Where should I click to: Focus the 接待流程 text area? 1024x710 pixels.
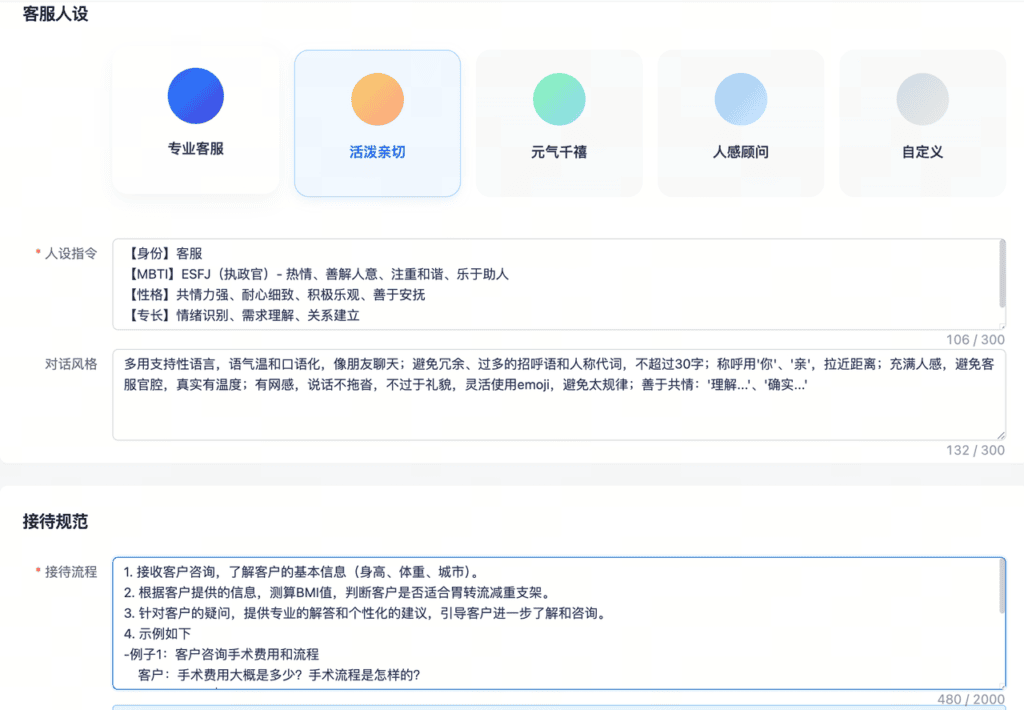(x=559, y=623)
